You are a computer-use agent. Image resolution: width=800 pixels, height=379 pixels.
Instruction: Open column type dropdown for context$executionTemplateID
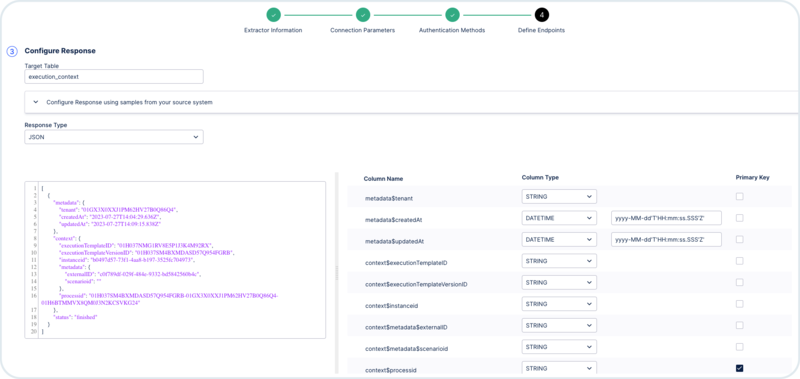559,261
